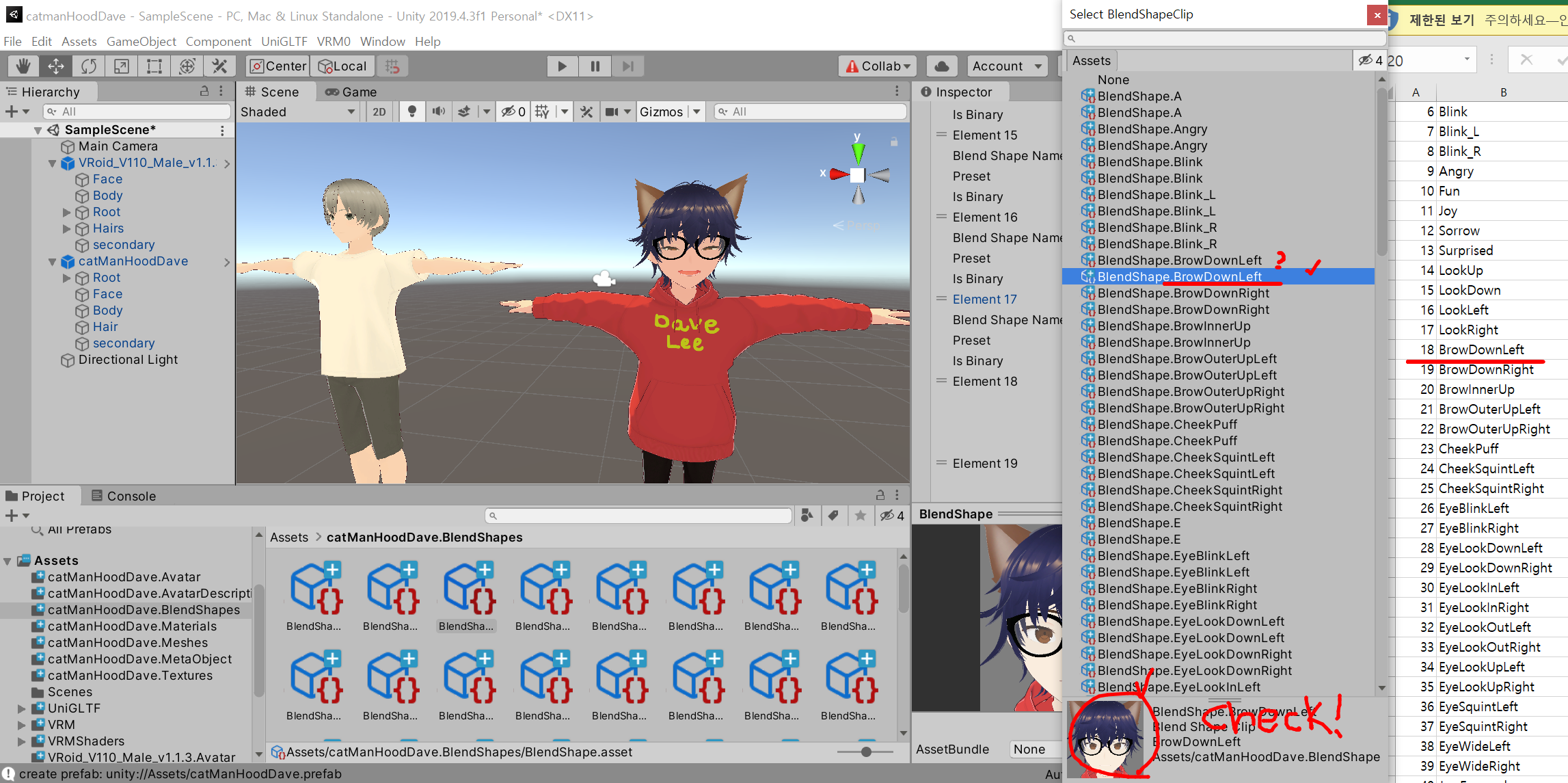The image size is (1568, 783).
Task: Open the VRM0 menu
Action: coord(333,41)
